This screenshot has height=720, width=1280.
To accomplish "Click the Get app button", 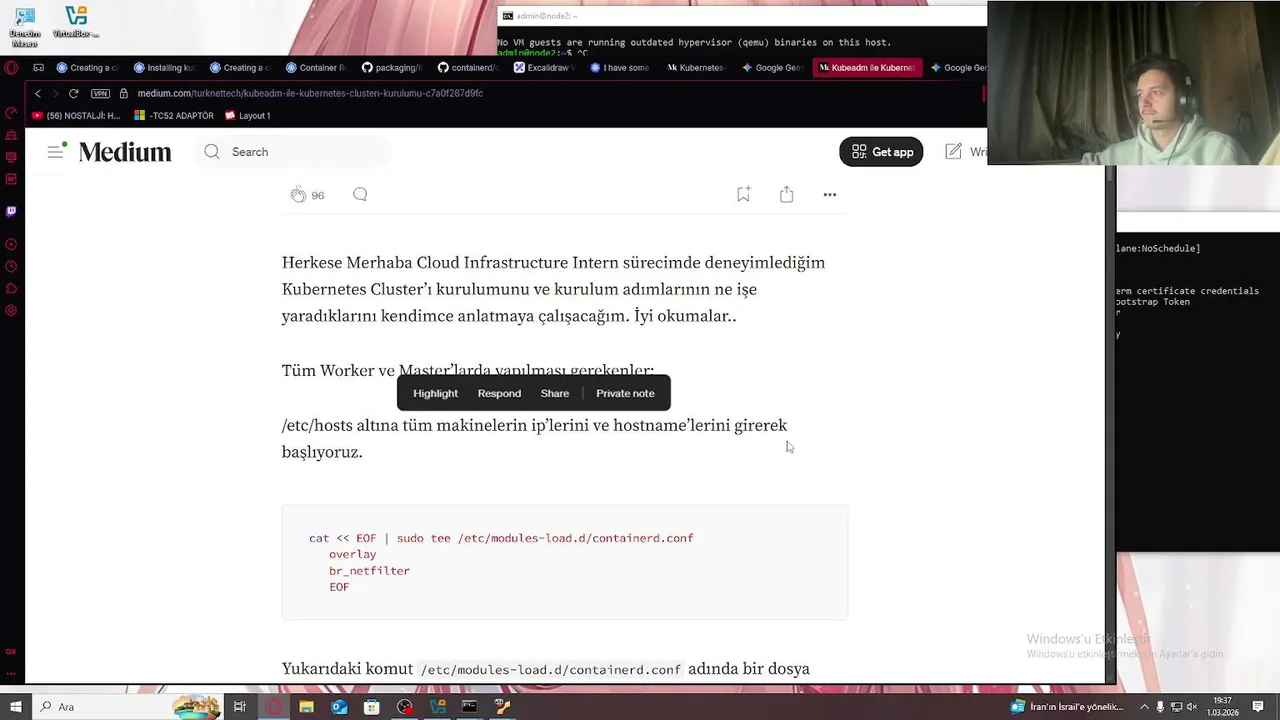I will tap(881, 152).
